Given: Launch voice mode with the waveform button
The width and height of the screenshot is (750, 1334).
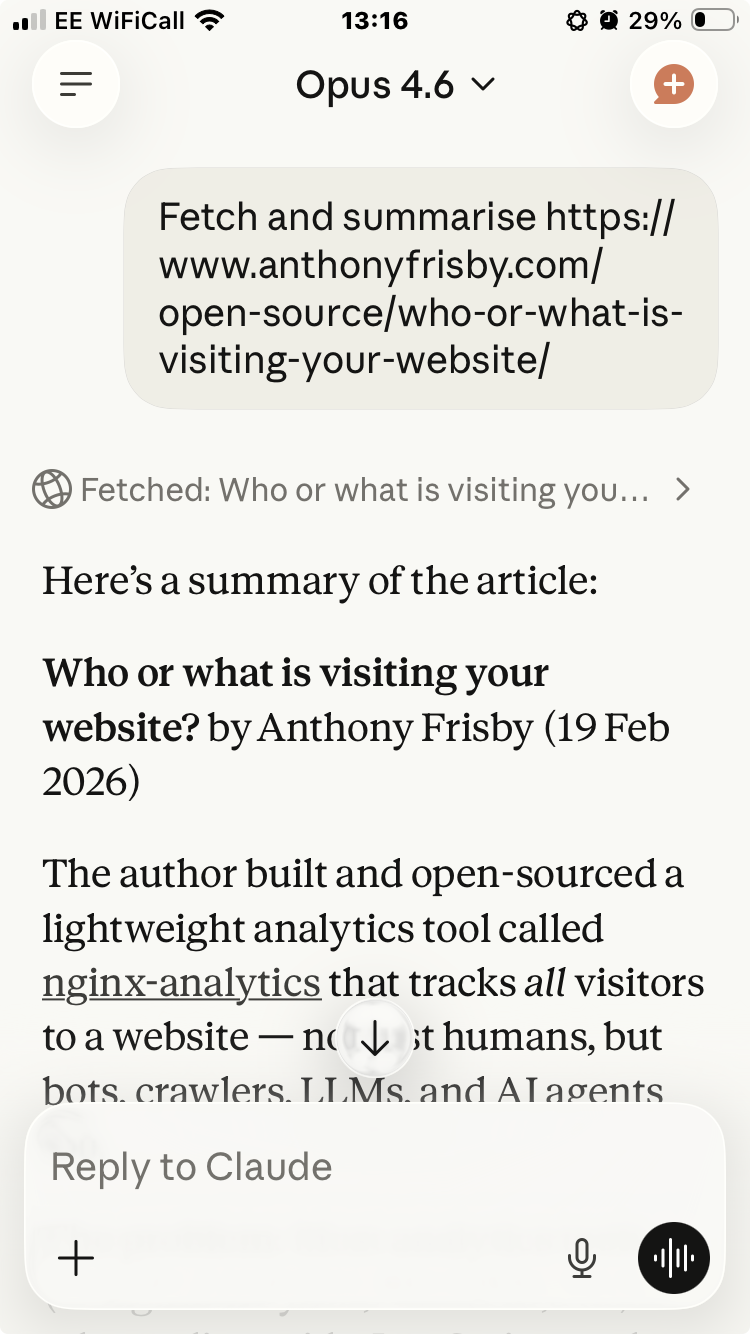Looking at the screenshot, I should point(673,1258).
